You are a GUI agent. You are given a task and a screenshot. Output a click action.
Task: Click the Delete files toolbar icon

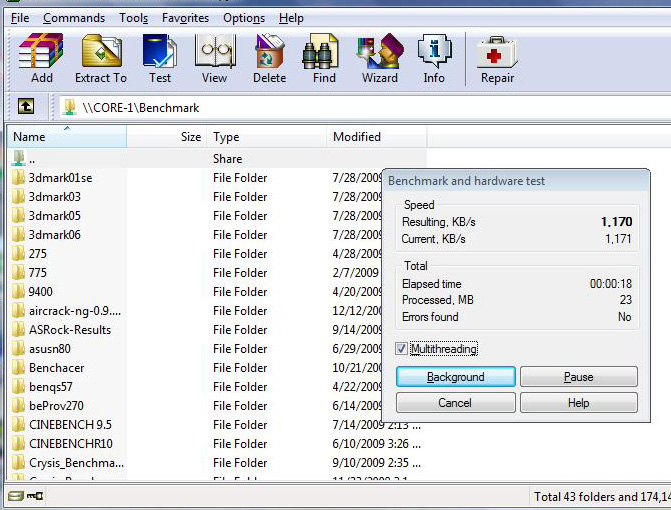click(x=269, y=51)
